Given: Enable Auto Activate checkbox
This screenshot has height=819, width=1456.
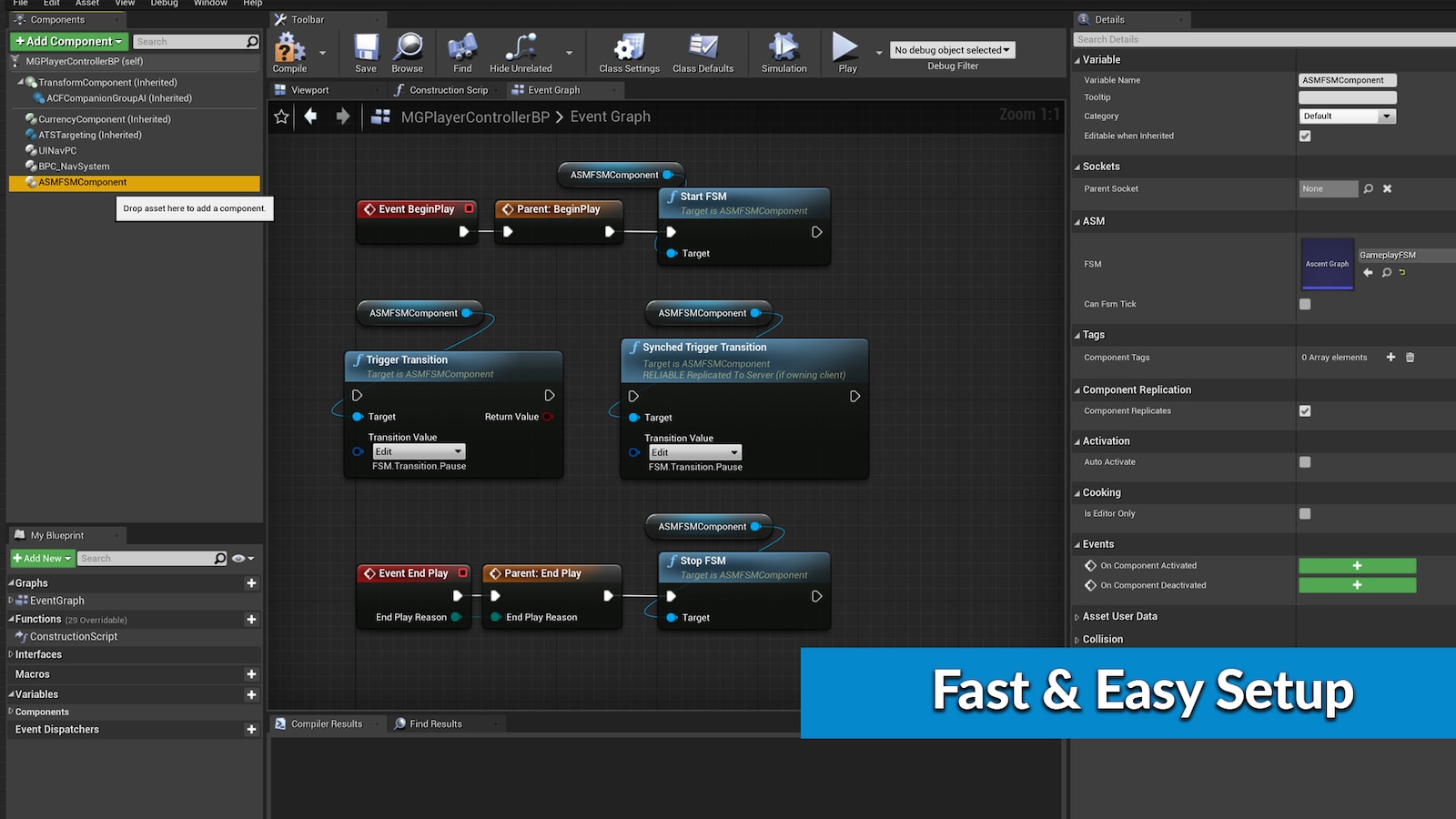Looking at the screenshot, I should (x=1305, y=461).
